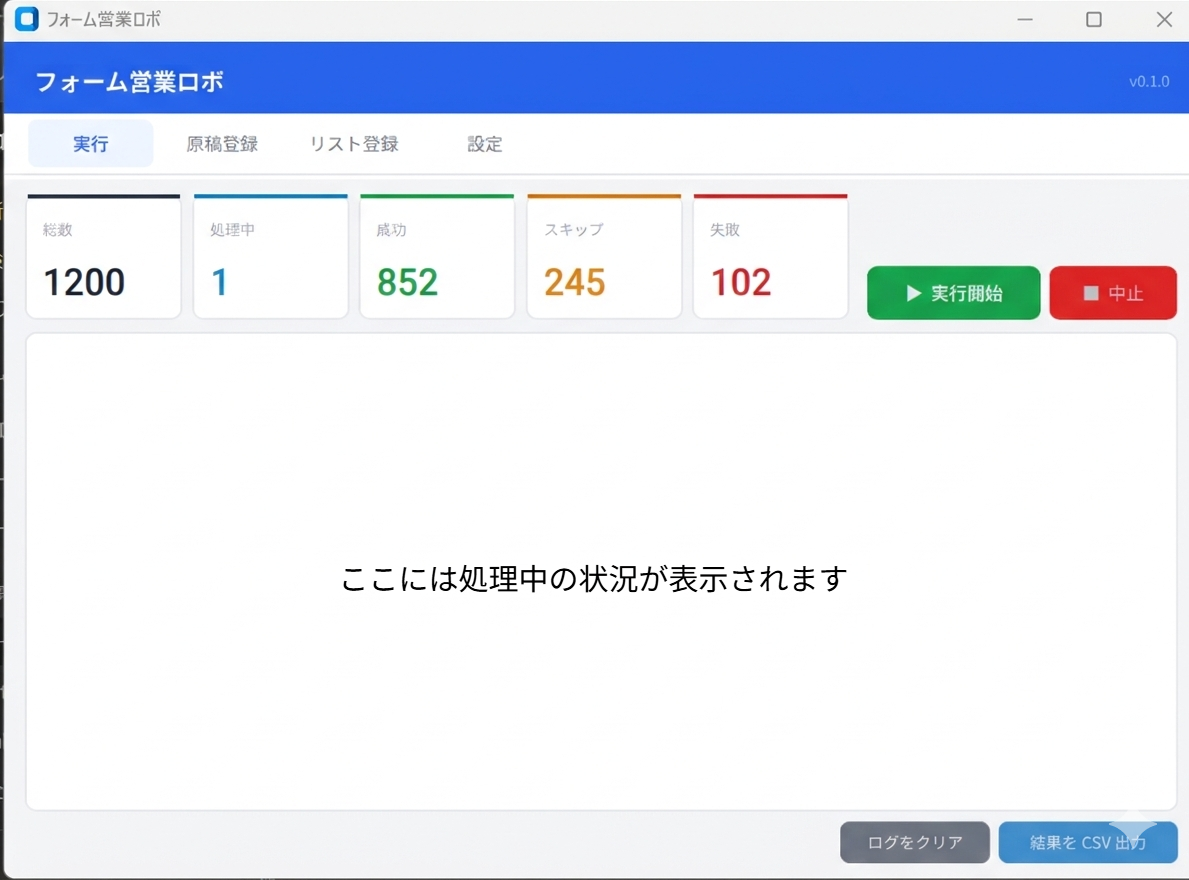This screenshot has width=1189, height=880.
Task: Select the 総数 counter card showing 1200
Action: pos(103,256)
